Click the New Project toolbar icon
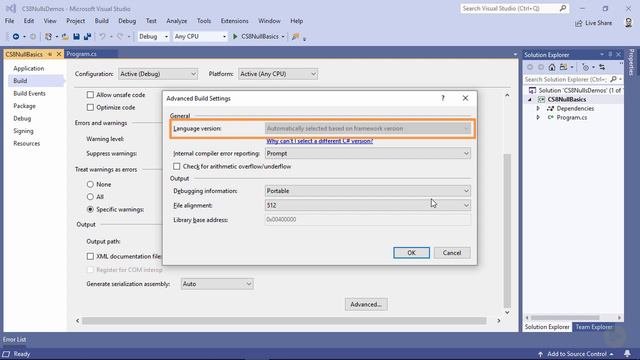 (48, 37)
